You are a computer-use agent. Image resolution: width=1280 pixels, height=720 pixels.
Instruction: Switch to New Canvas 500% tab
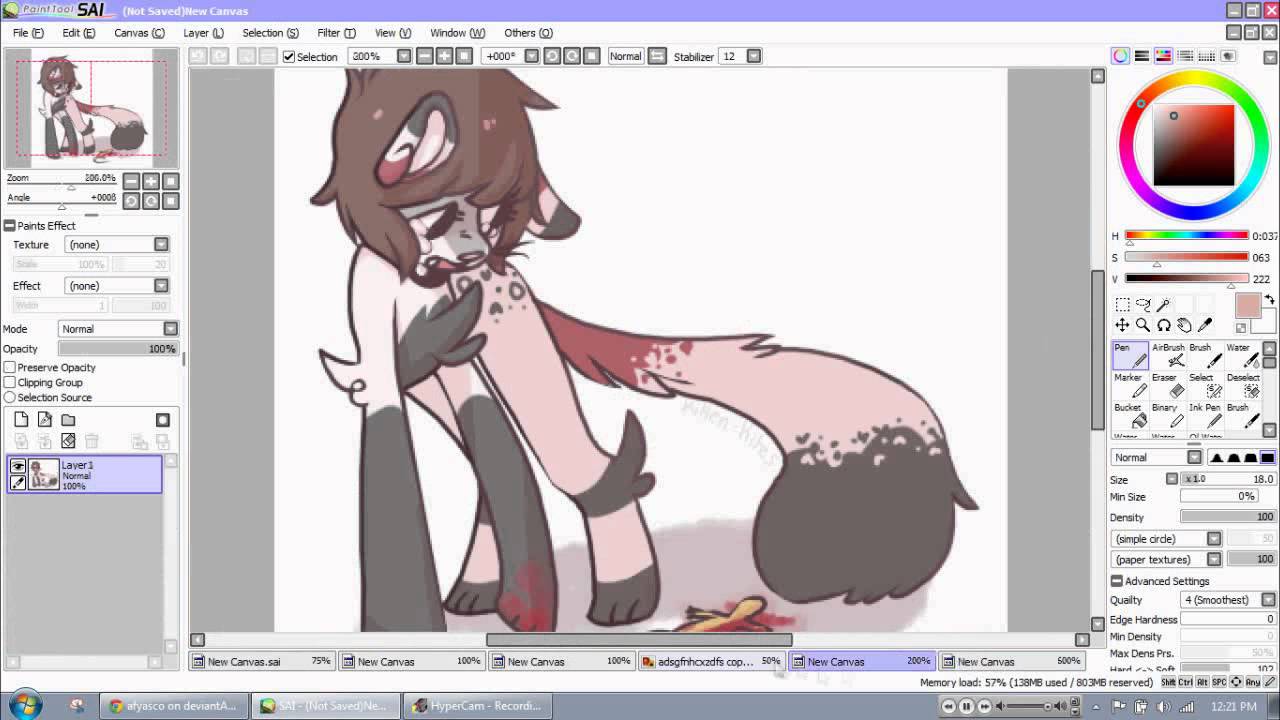[x=1012, y=661]
